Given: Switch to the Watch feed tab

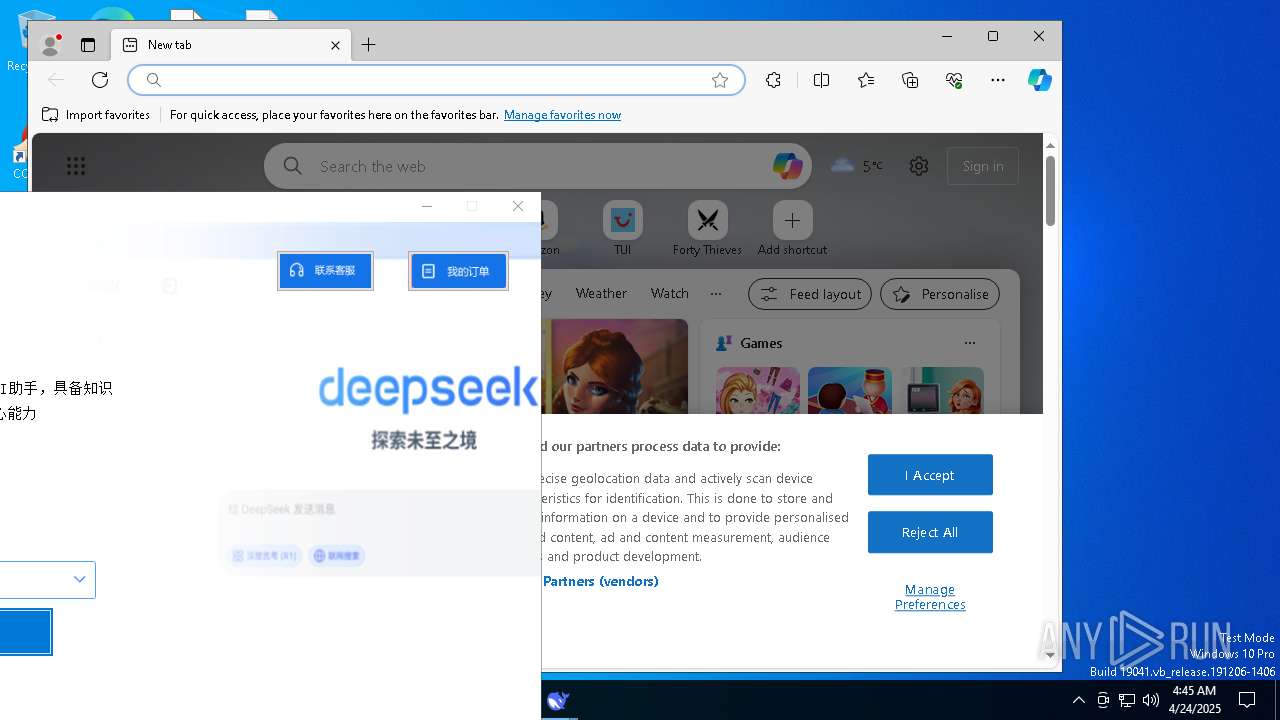Looking at the screenshot, I should 669,293.
